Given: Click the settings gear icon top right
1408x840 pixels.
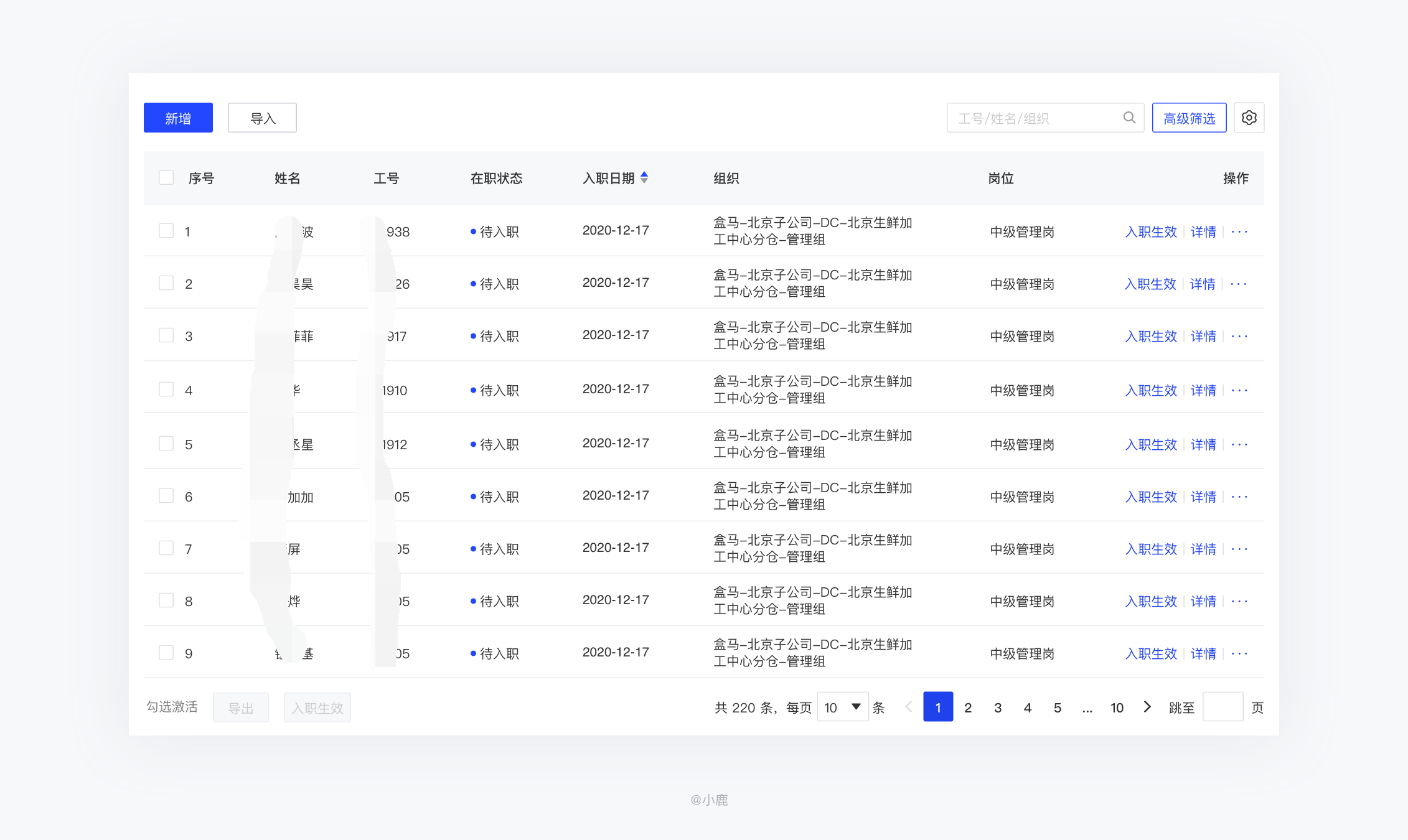Looking at the screenshot, I should [1251, 118].
